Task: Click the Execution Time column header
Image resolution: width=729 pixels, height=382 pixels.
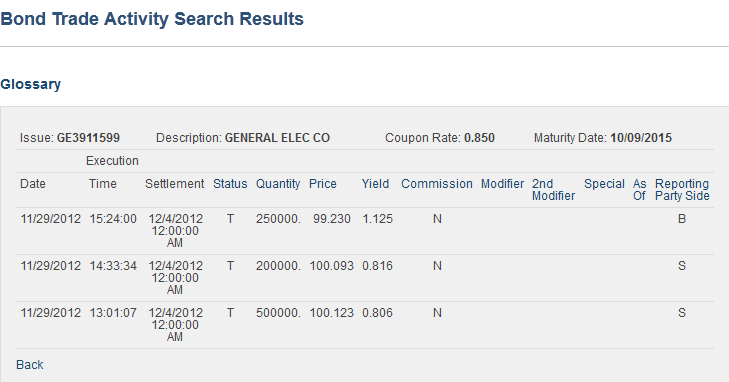Action: (x=112, y=172)
